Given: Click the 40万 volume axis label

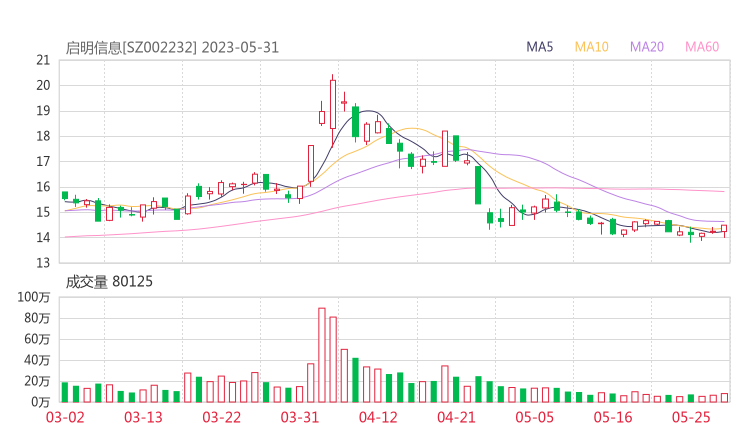Looking at the screenshot, I should click(x=37, y=360).
